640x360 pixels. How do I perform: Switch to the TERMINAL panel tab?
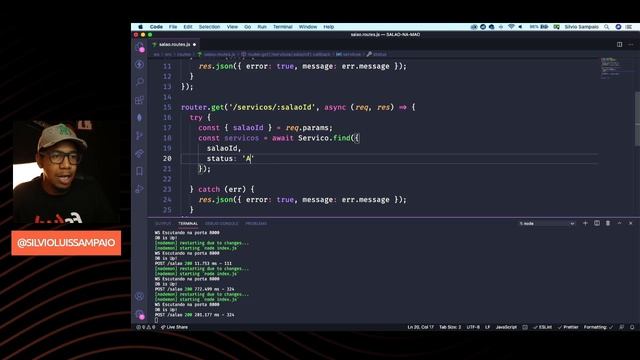tap(188, 224)
